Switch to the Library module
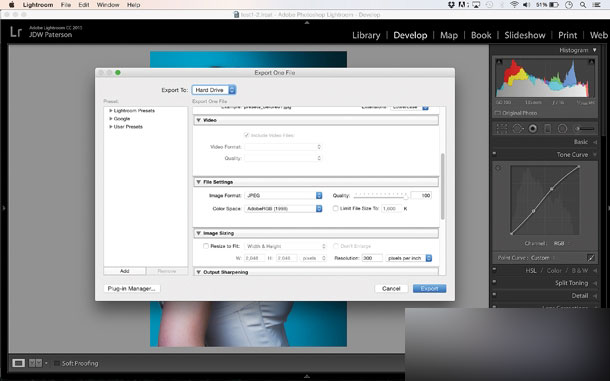The width and height of the screenshot is (610, 381). click(x=366, y=35)
